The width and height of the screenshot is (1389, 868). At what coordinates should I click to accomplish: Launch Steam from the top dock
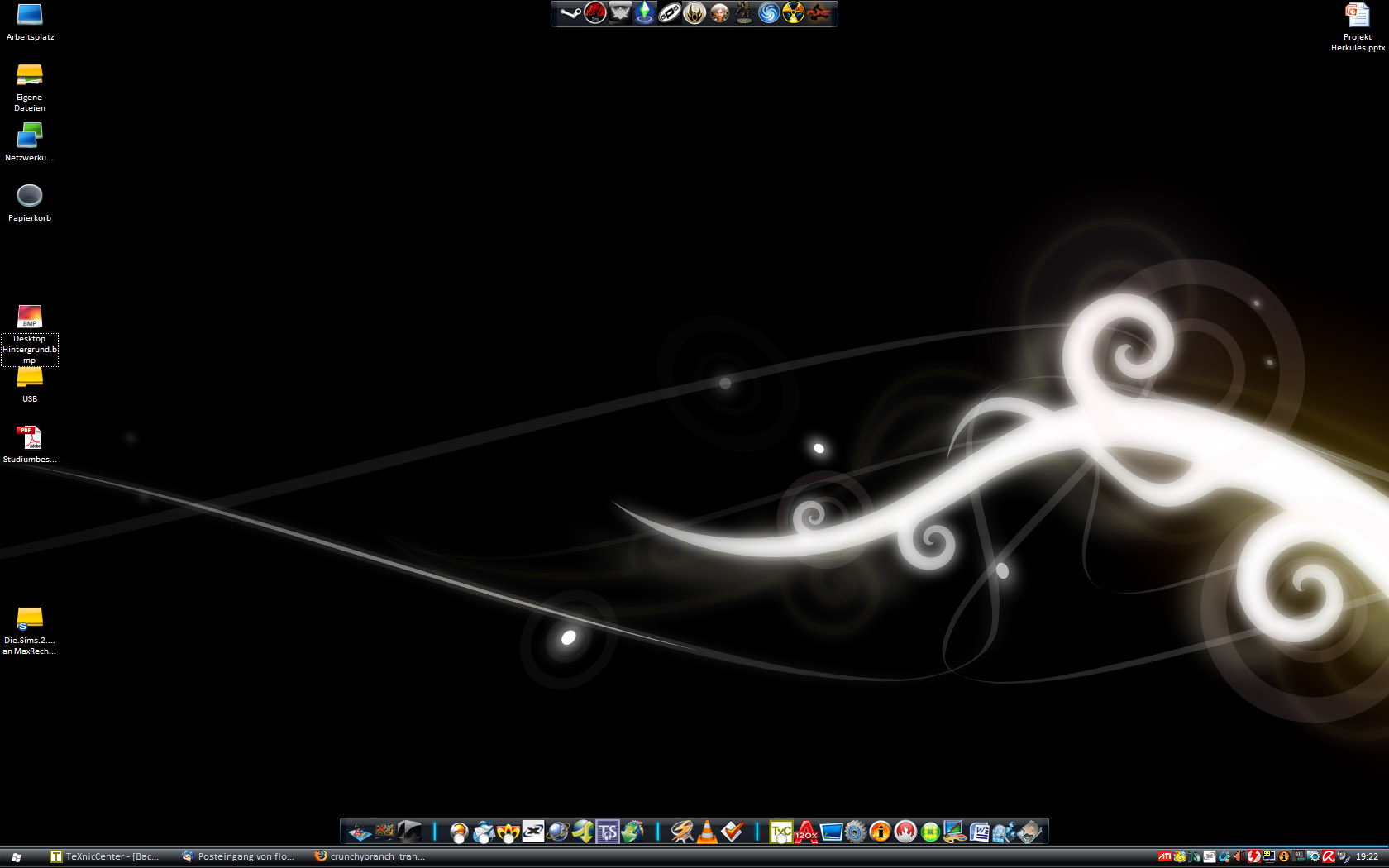(x=570, y=13)
